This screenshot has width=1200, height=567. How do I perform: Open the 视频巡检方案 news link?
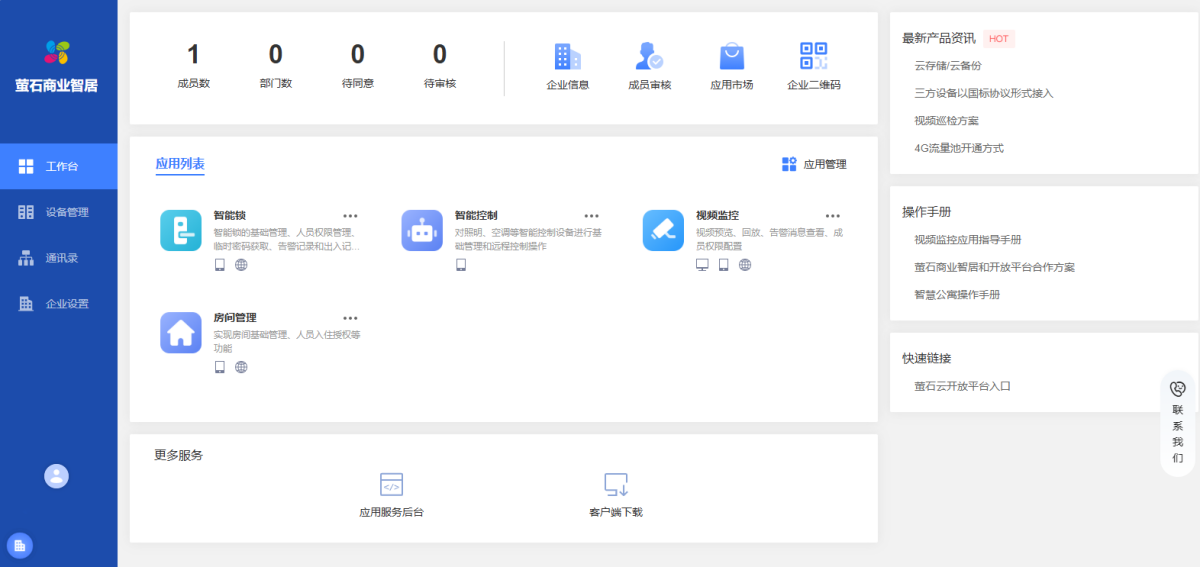[946, 120]
